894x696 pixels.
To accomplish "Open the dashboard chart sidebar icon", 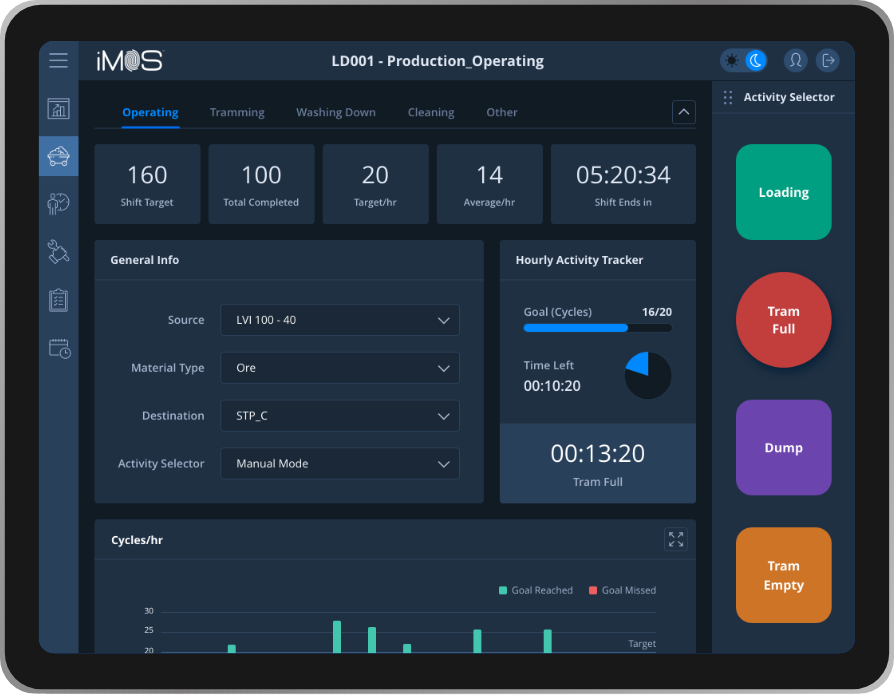I will click(59, 109).
